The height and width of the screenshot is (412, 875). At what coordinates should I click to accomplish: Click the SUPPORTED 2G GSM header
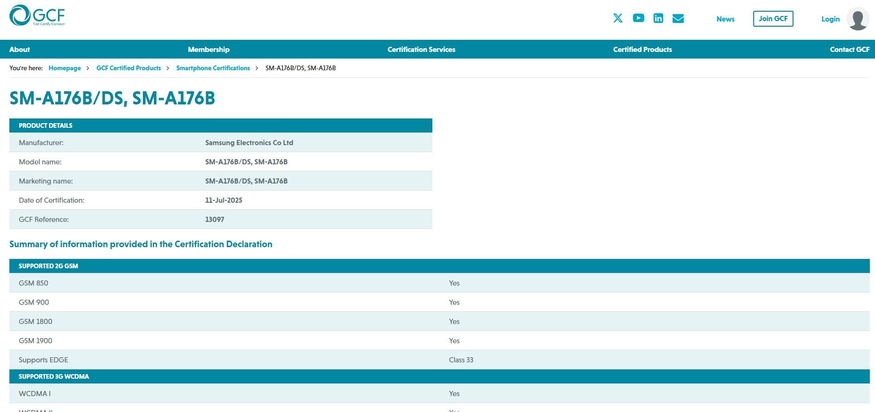(x=439, y=266)
